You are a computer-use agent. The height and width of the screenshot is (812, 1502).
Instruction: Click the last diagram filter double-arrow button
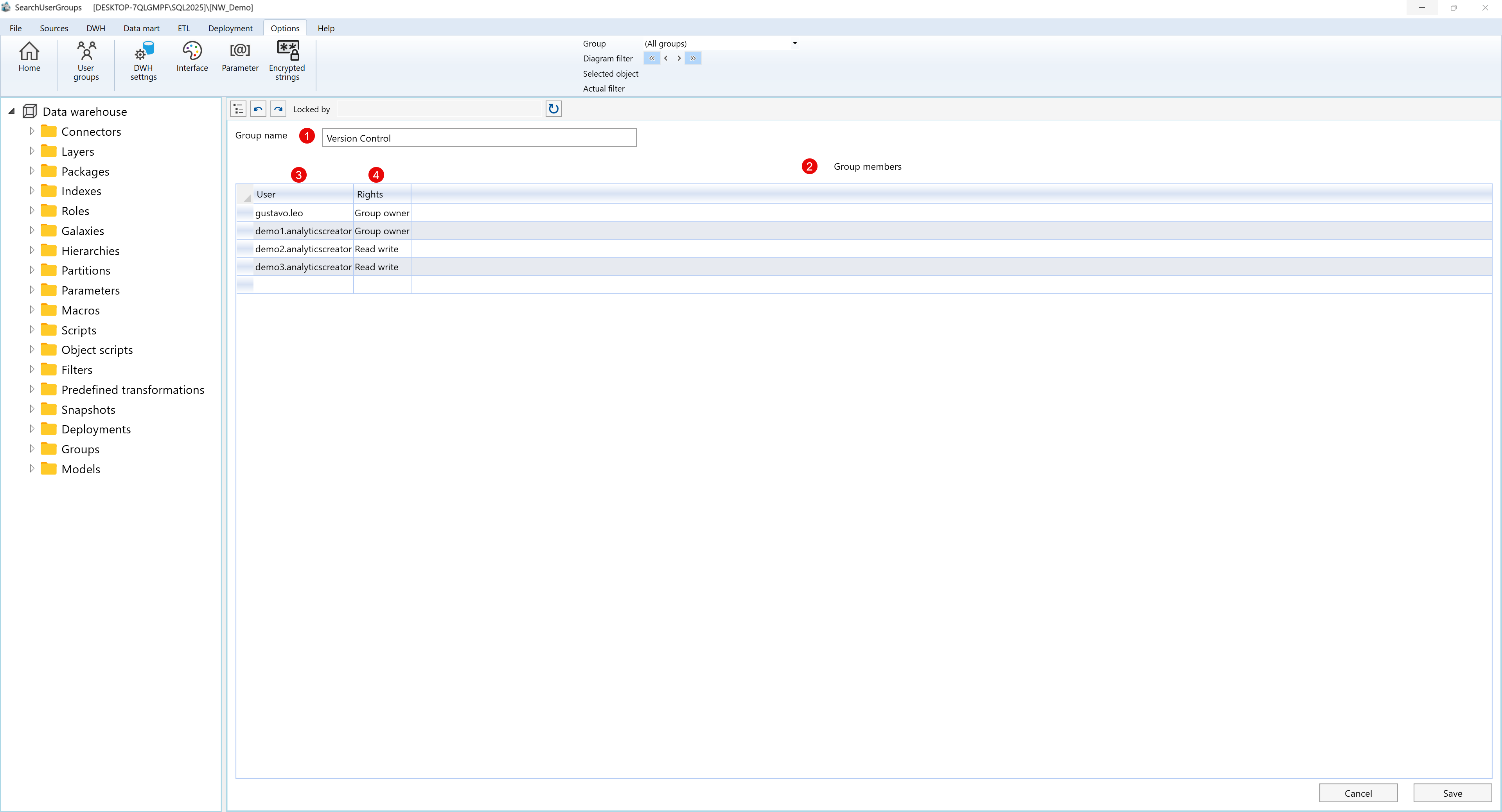(693, 58)
